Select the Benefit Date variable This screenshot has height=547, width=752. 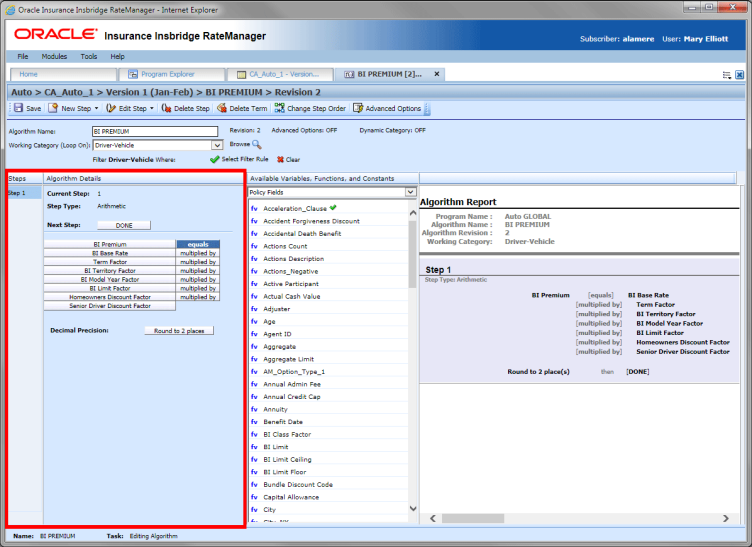click(x=283, y=422)
